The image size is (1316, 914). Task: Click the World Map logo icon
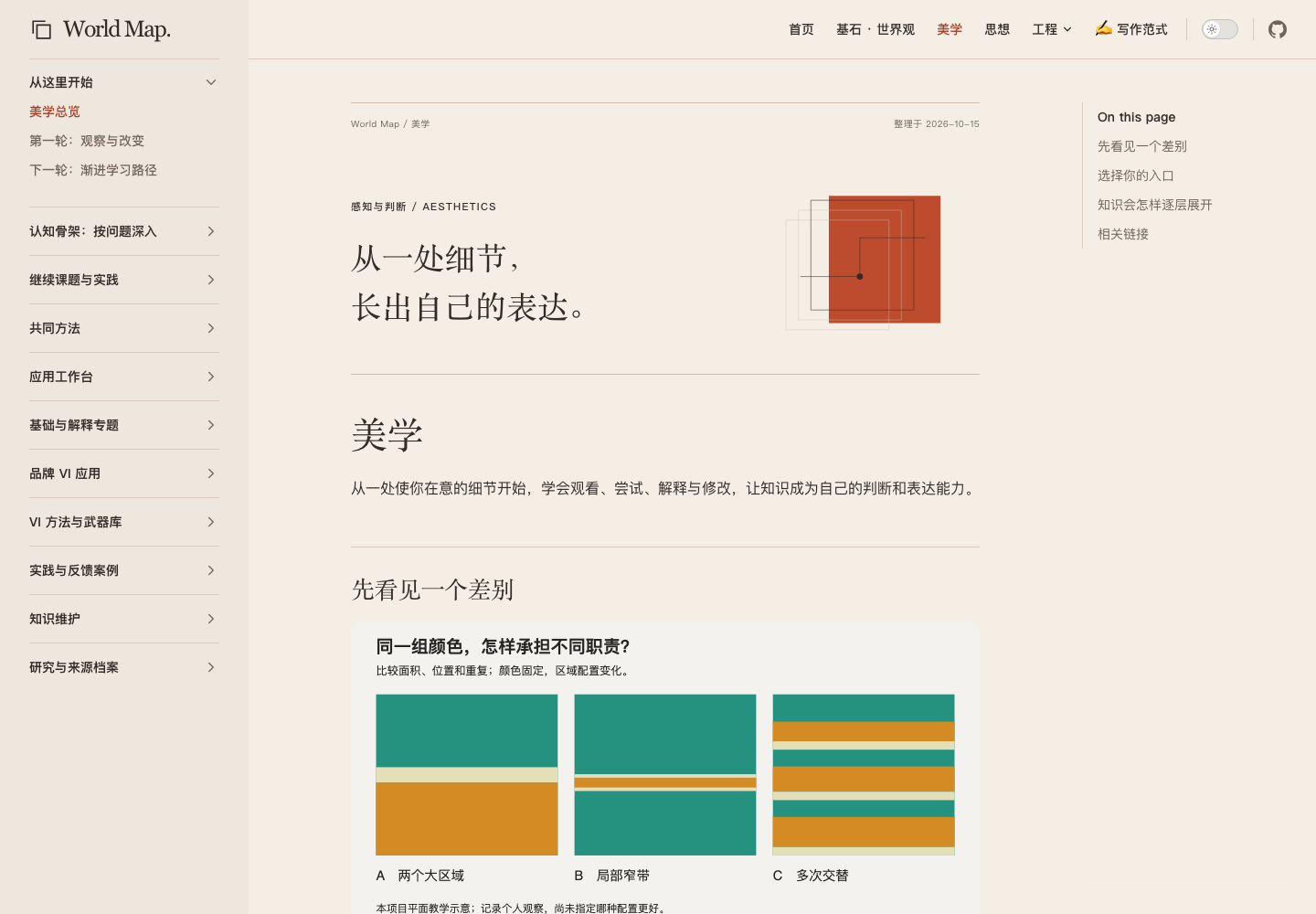coord(41,30)
